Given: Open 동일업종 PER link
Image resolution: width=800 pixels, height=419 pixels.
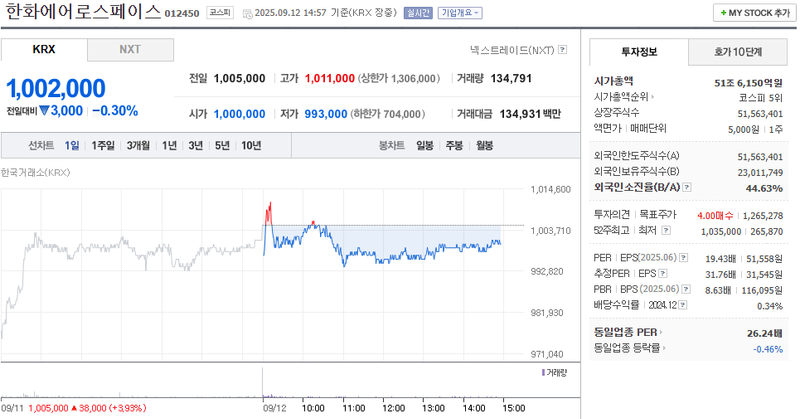Looking at the screenshot, I should pos(628,332).
